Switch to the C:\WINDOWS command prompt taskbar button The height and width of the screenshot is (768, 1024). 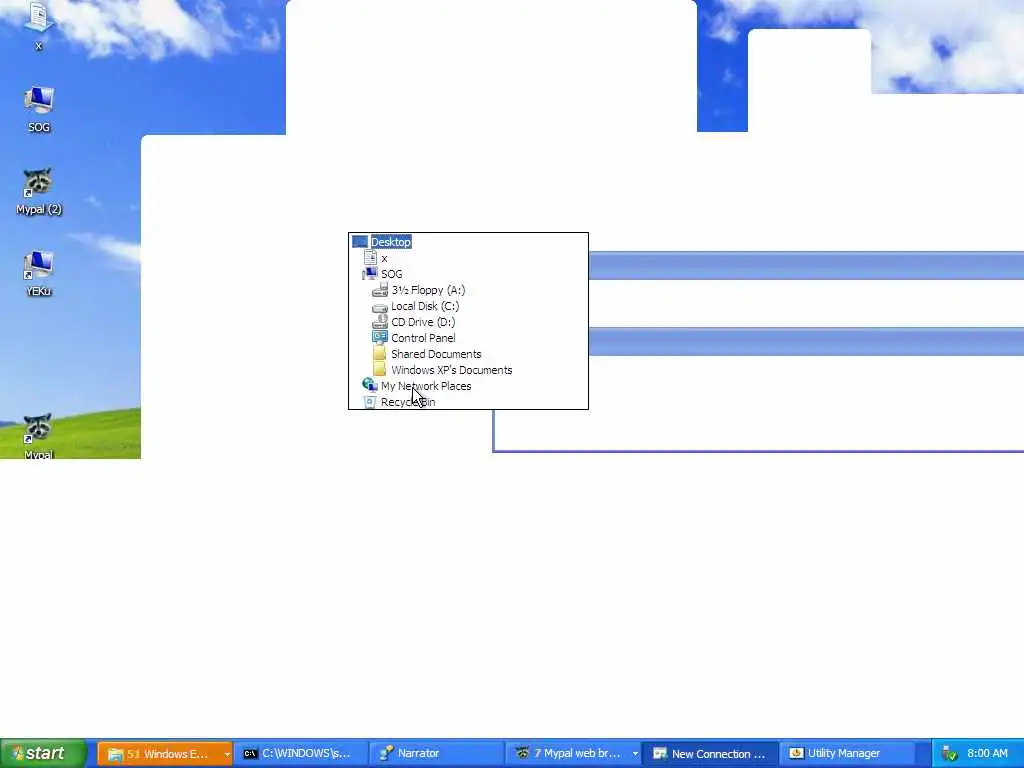(300, 754)
